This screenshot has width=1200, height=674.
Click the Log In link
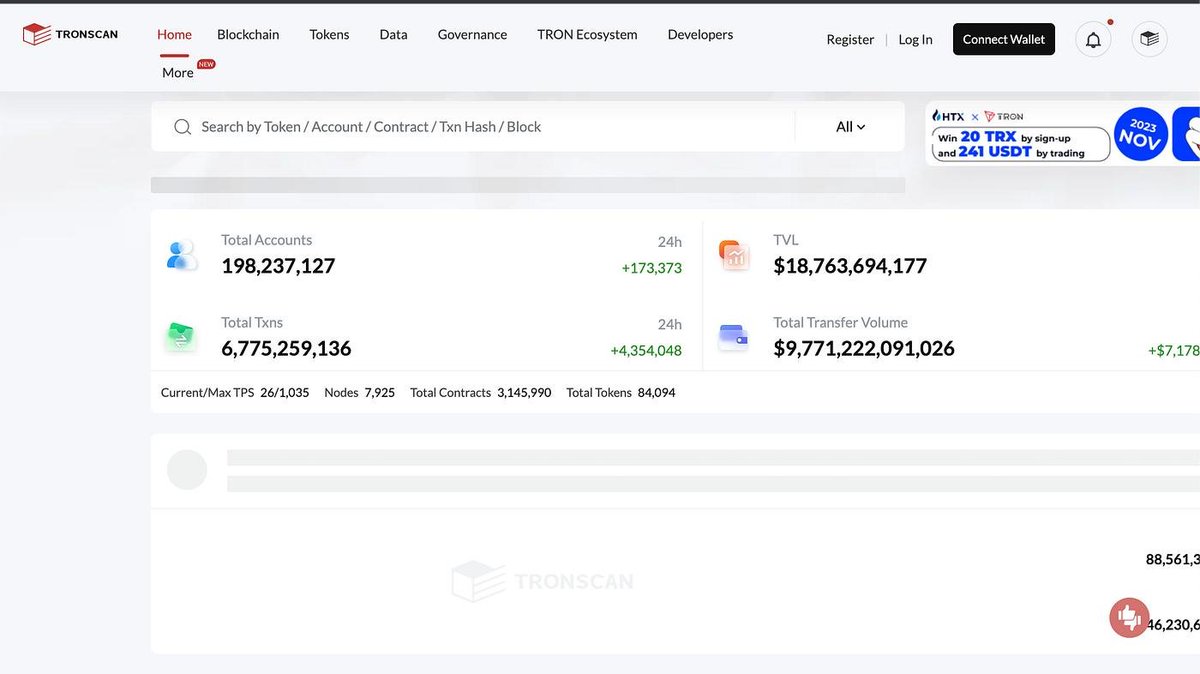coord(915,40)
